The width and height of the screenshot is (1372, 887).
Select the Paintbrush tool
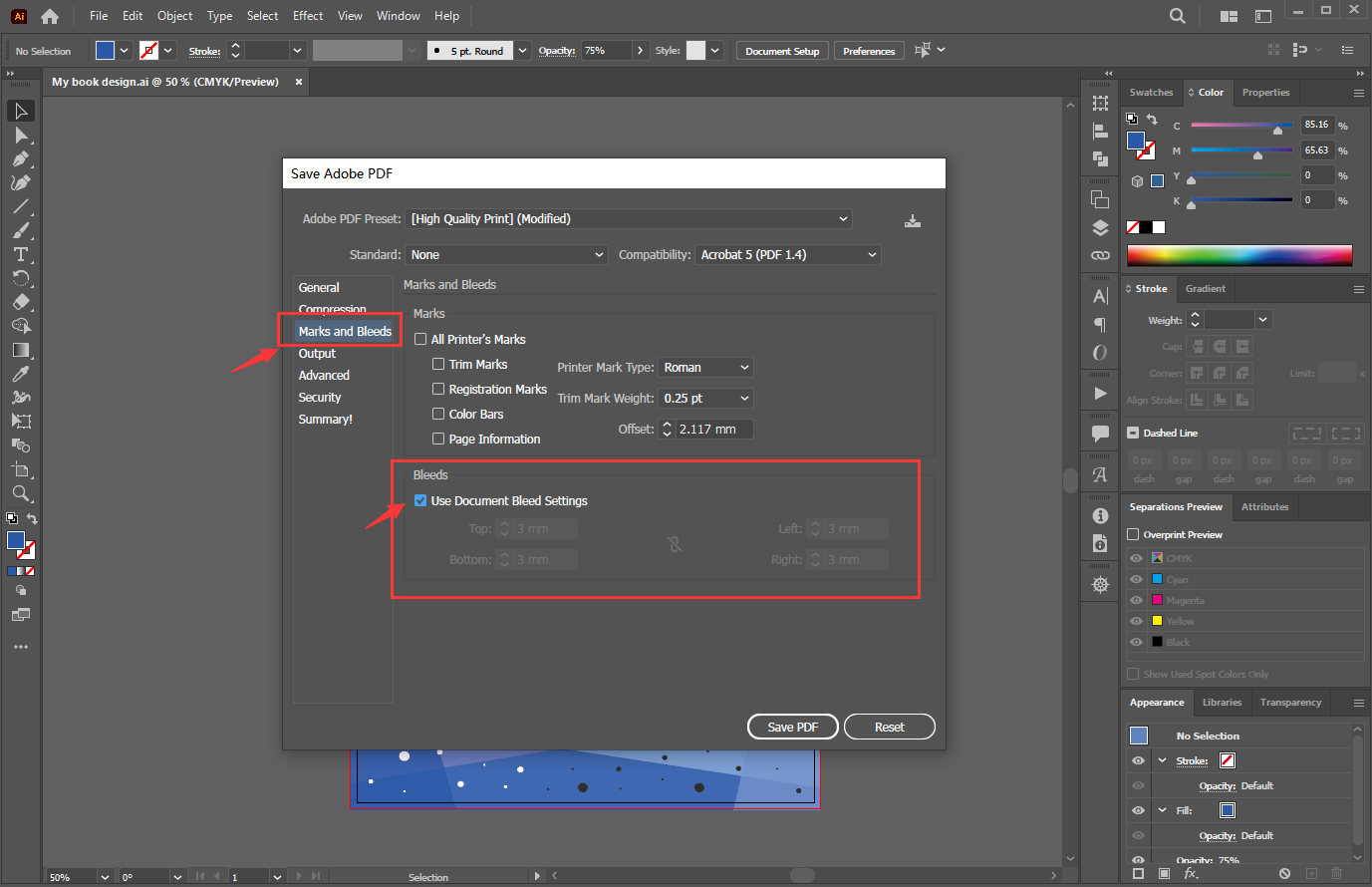pos(21,230)
